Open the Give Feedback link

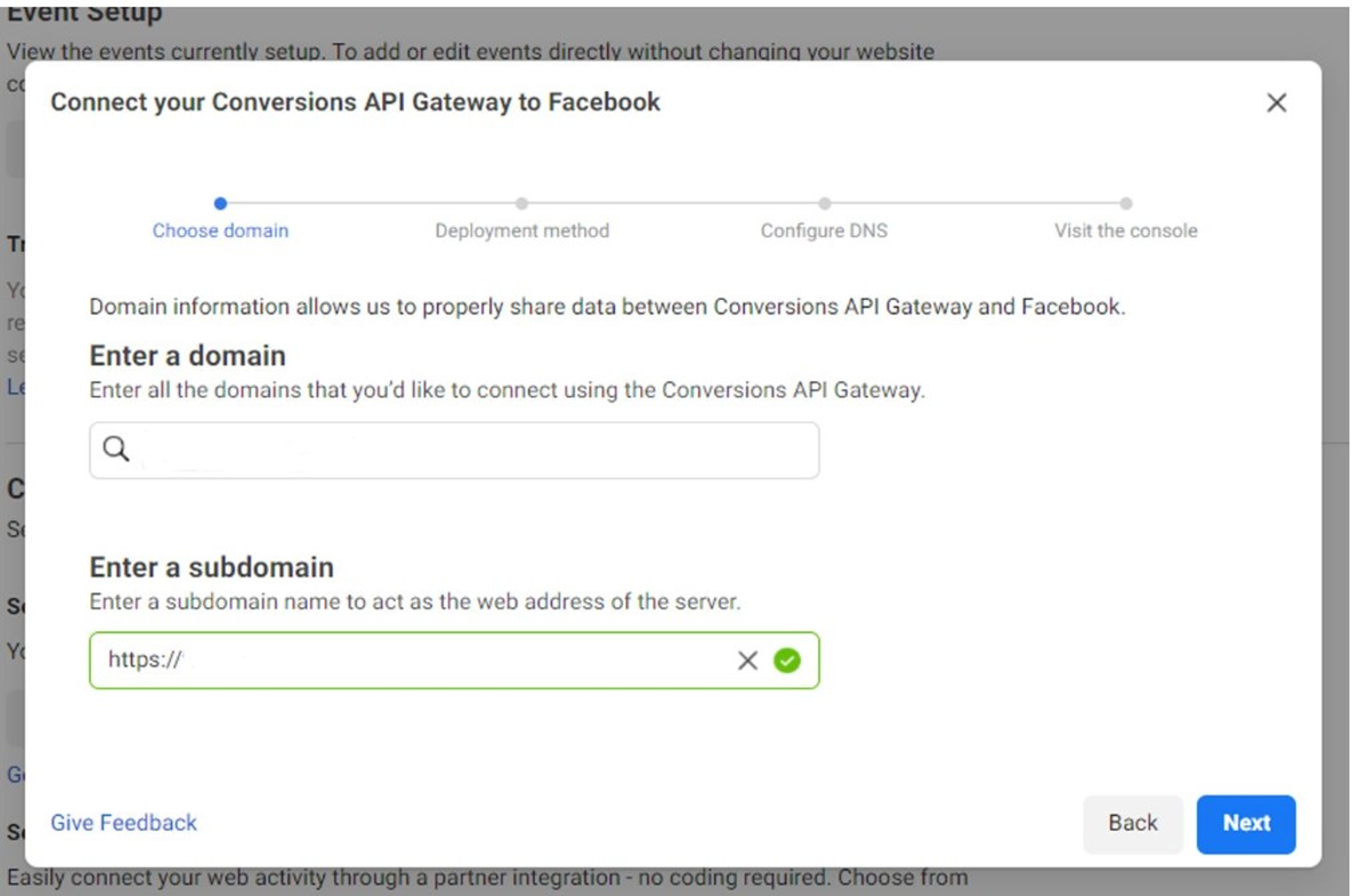pyautogui.click(x=124, y=823)
